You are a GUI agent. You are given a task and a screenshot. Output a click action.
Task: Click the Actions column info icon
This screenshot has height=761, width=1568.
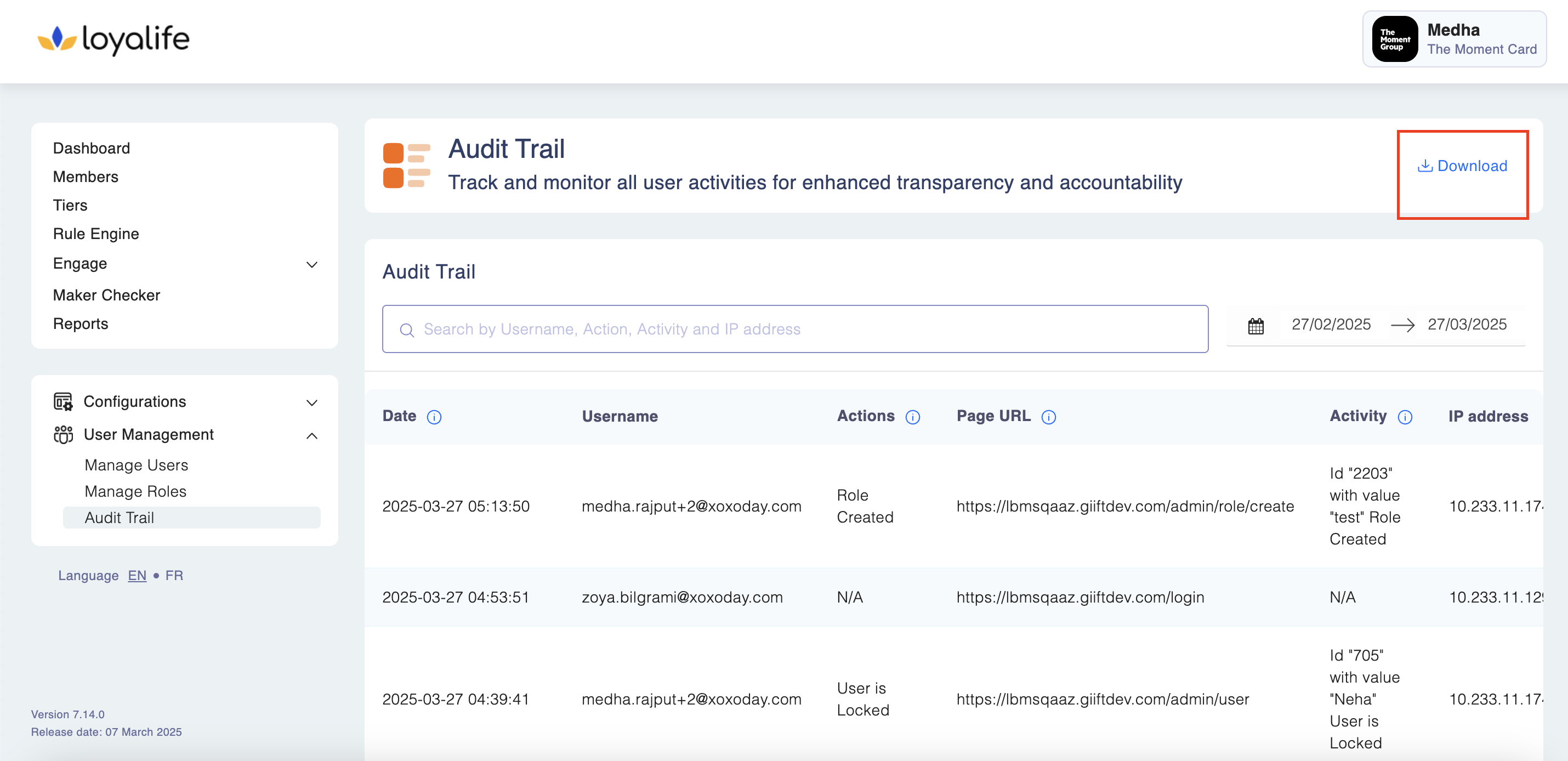coord(912,417)
